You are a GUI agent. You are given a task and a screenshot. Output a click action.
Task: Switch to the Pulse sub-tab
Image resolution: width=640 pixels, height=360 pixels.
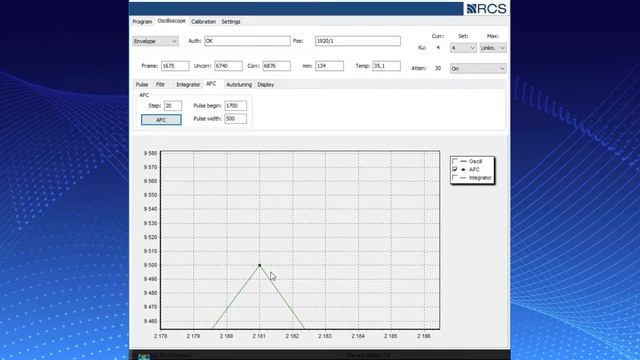142,84
